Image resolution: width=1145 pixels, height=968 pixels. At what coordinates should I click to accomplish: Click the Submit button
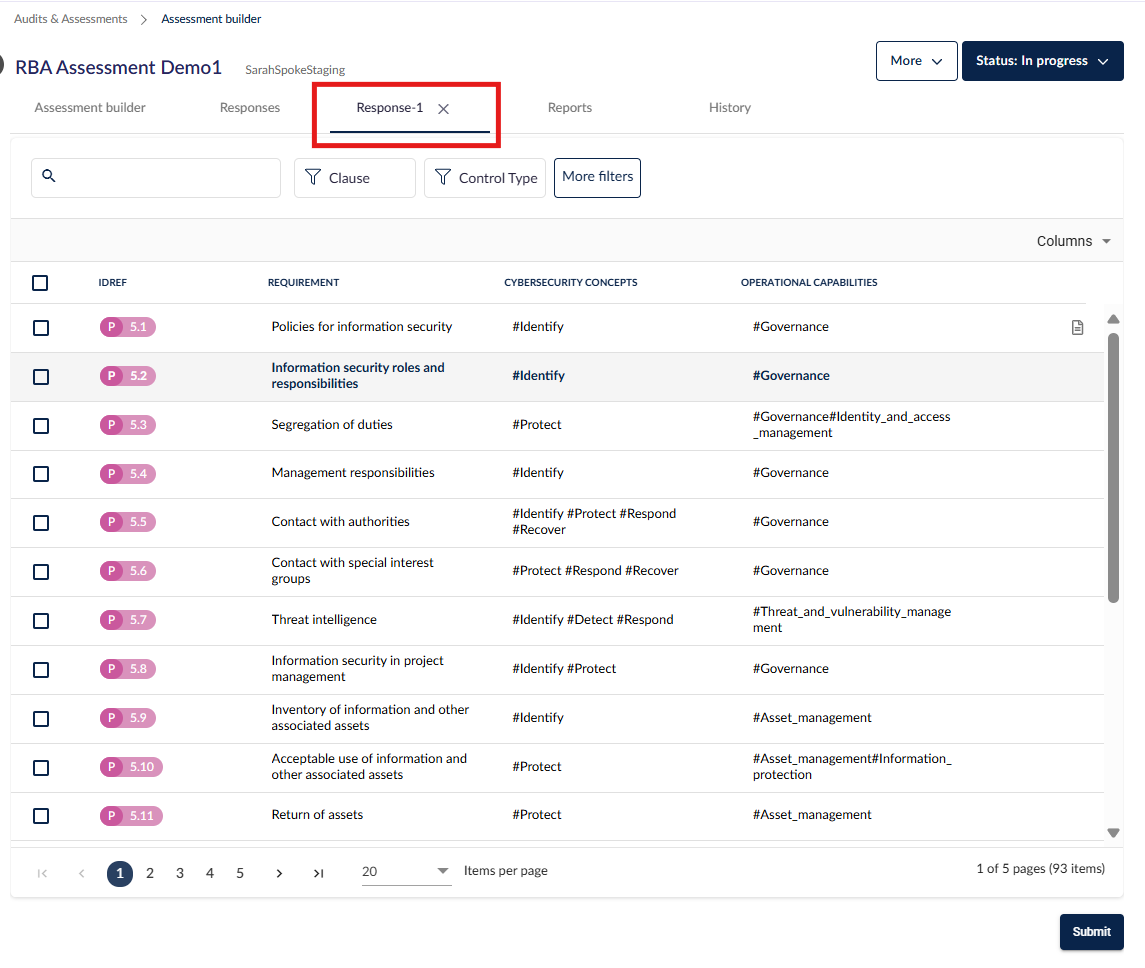pyautogui.click(x=1091, y=931)
